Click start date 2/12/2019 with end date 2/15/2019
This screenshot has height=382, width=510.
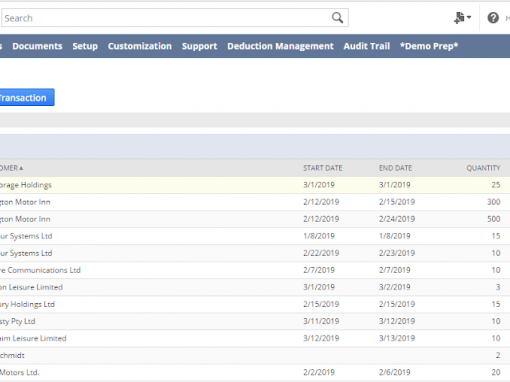(321, 202)
